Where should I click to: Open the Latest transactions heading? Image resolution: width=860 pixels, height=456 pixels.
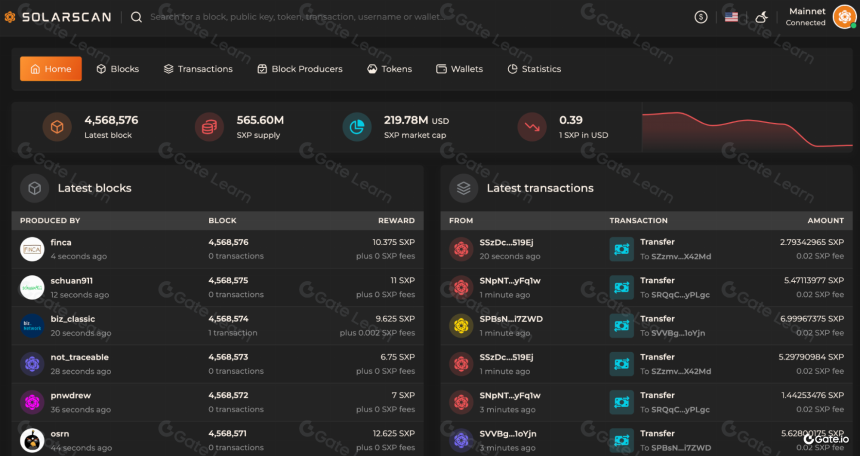tap(540, 188)
